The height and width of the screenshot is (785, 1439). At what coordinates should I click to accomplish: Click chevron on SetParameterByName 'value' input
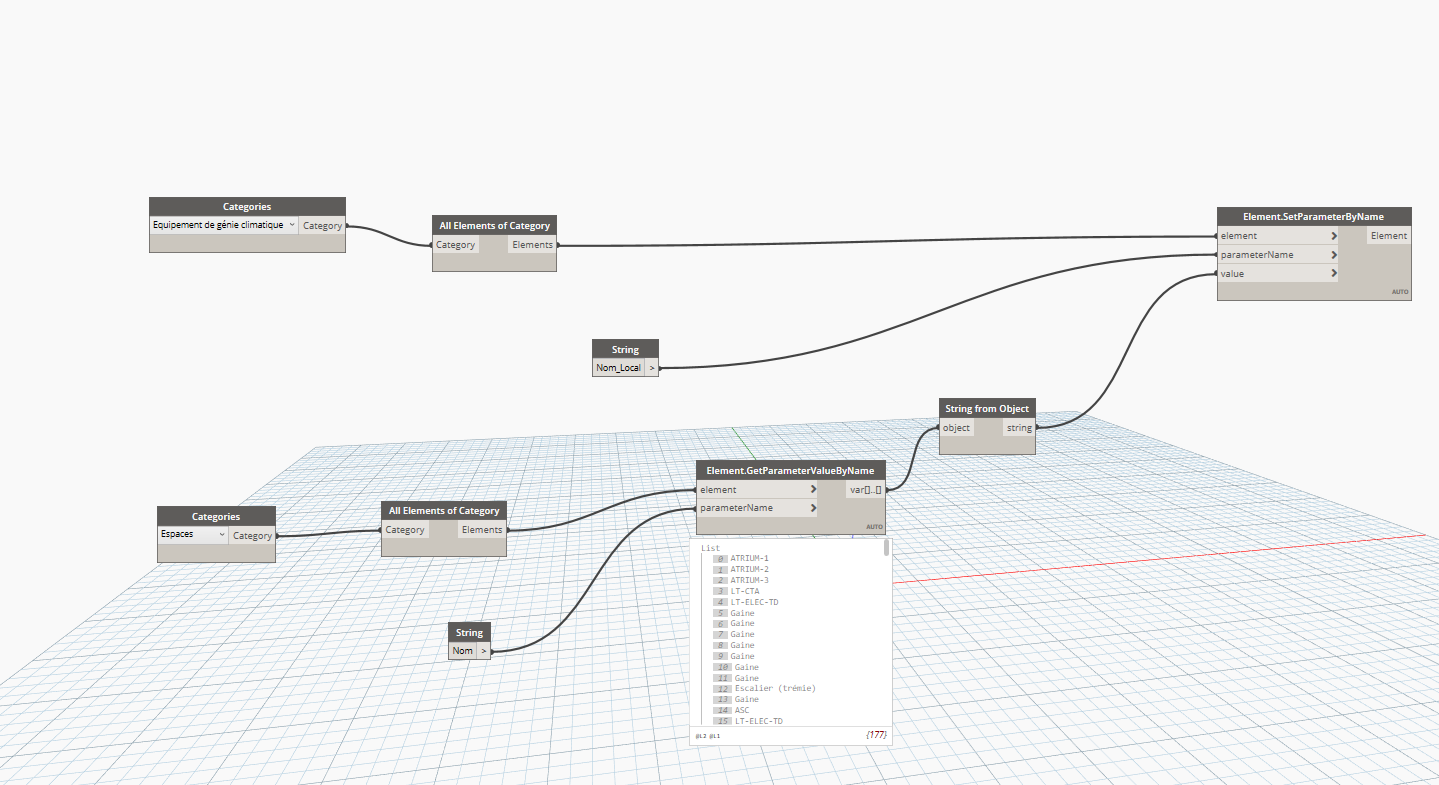click(x=1334, y=273)
